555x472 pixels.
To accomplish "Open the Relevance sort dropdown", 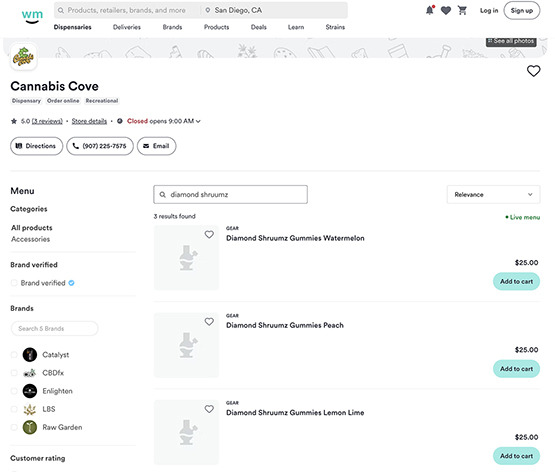I will click(x=493, y=194).
